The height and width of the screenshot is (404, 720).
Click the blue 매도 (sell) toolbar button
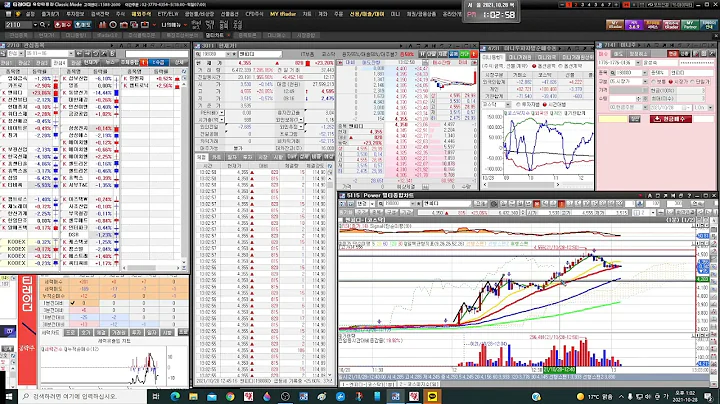coord(83,24)
